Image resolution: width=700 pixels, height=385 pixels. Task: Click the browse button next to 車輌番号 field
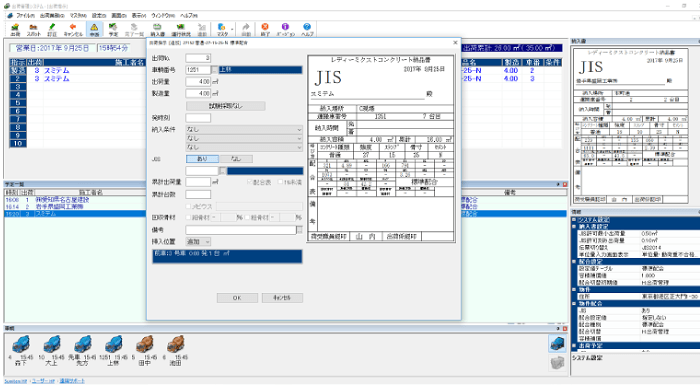tap(215, 70)
